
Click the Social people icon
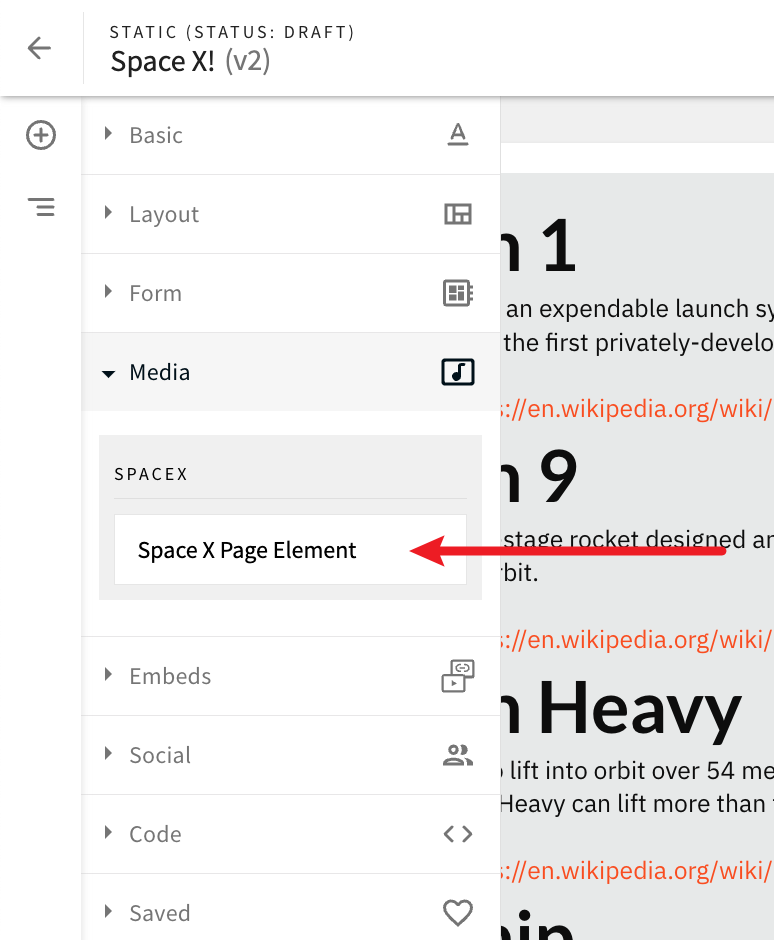pos(457,755)
